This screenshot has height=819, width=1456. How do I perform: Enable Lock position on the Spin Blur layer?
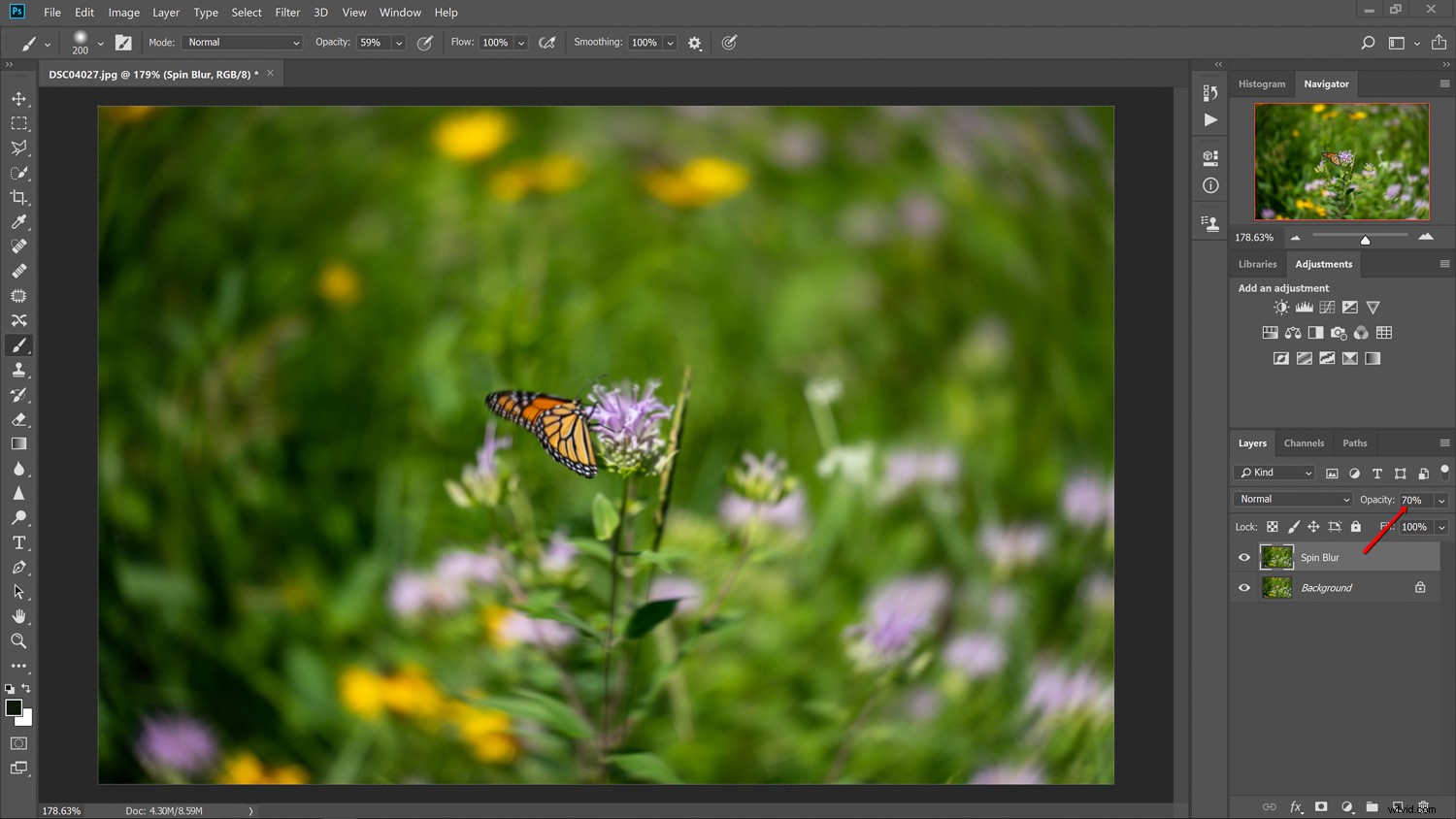tap(1314, 527)
